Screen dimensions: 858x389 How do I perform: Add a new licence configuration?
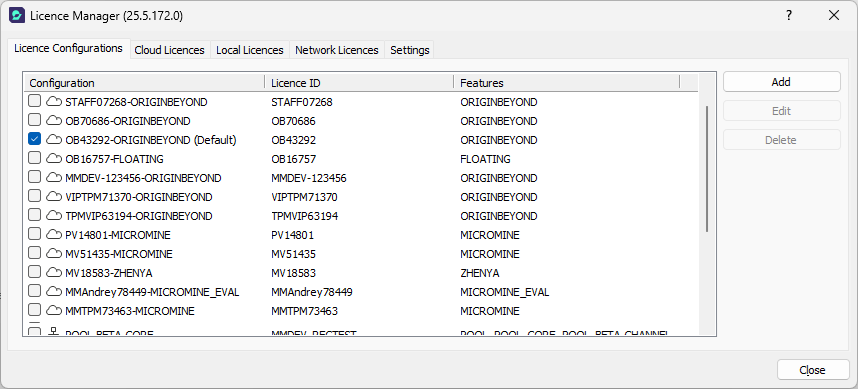pos(781,82)
